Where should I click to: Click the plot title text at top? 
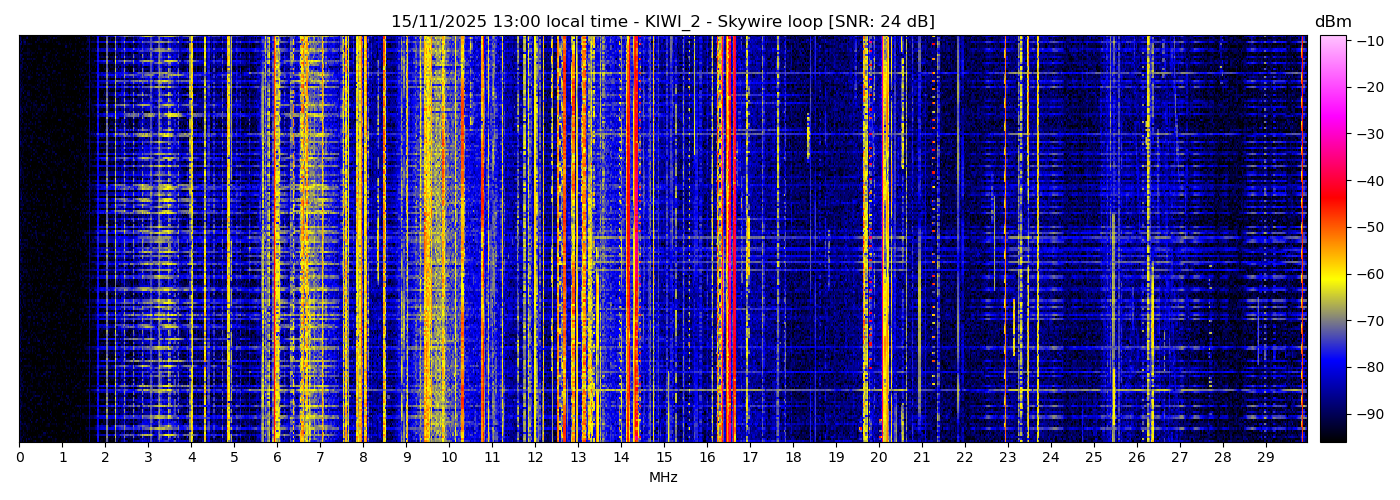[x=662, y=22]
